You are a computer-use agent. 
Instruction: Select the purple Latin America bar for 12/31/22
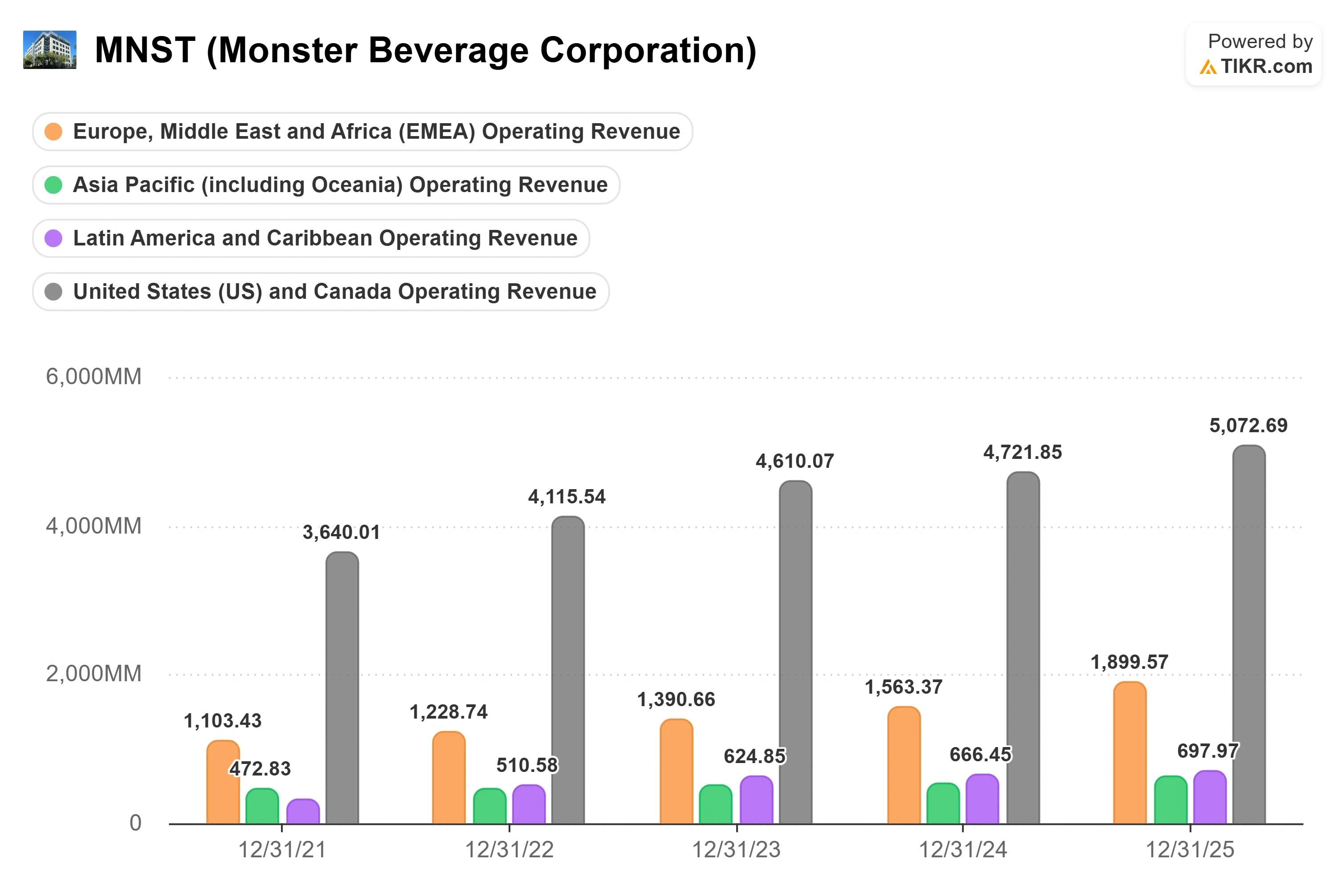pos(529,804)
